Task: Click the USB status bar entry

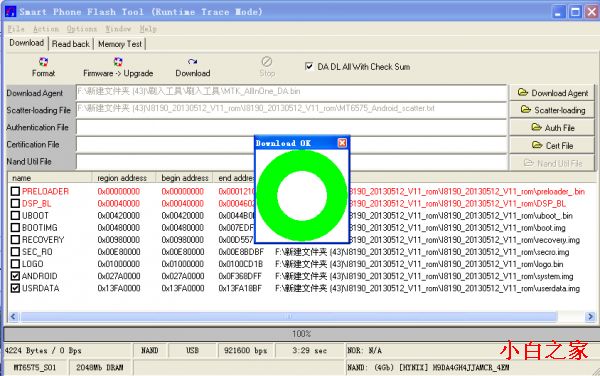Action: 192,350
